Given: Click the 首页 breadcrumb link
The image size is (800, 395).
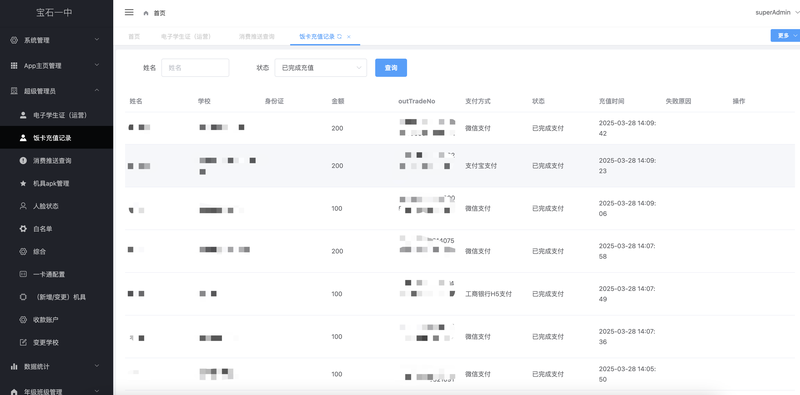Looking at the screenshot, I should pyautogui.click(x=160, y=13).
